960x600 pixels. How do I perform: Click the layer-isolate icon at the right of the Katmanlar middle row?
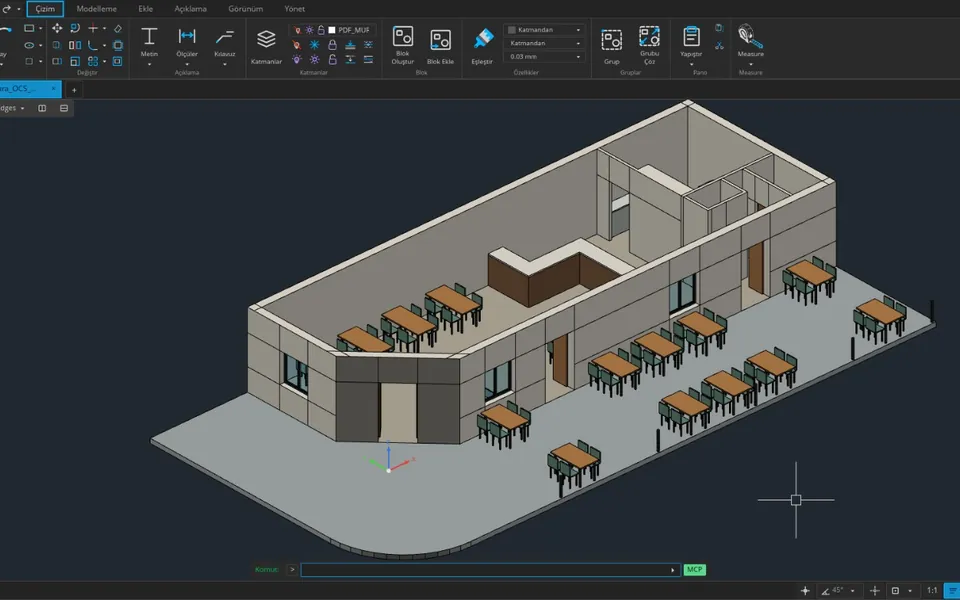pyautogui.click(x=368, y=45)
